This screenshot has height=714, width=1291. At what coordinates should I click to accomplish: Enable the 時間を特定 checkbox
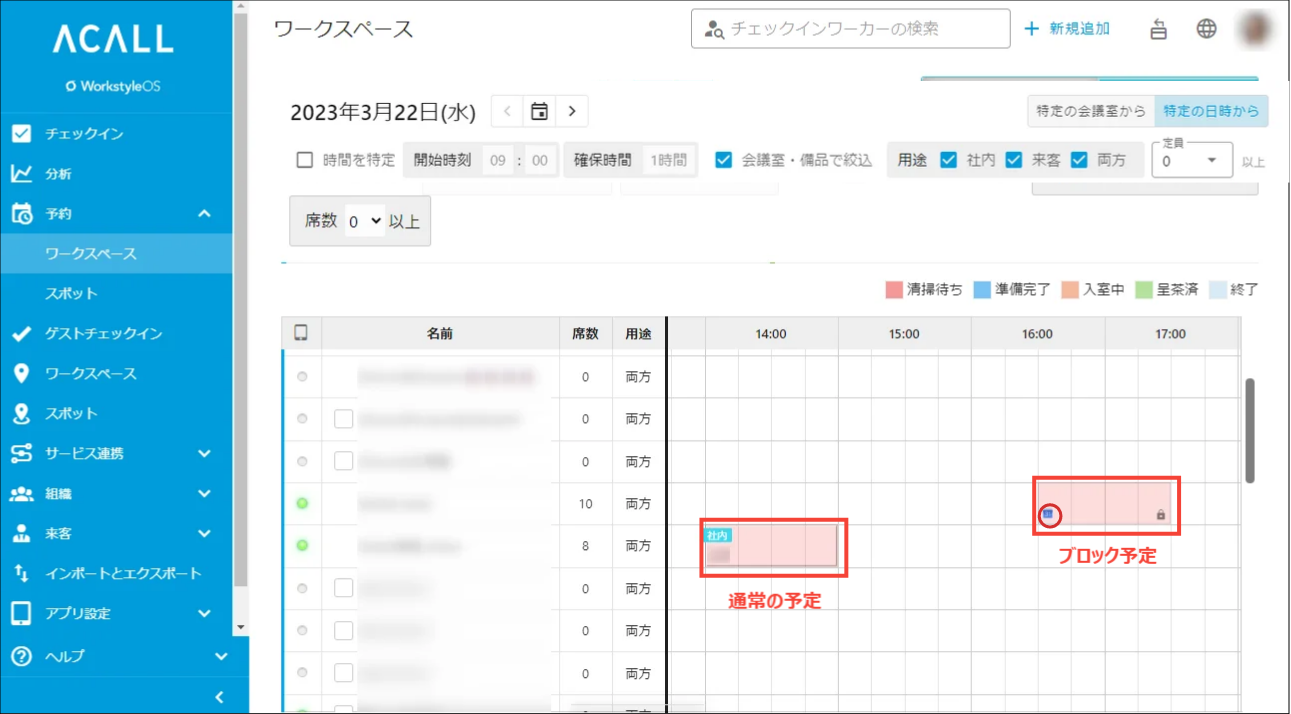(306, 160)
